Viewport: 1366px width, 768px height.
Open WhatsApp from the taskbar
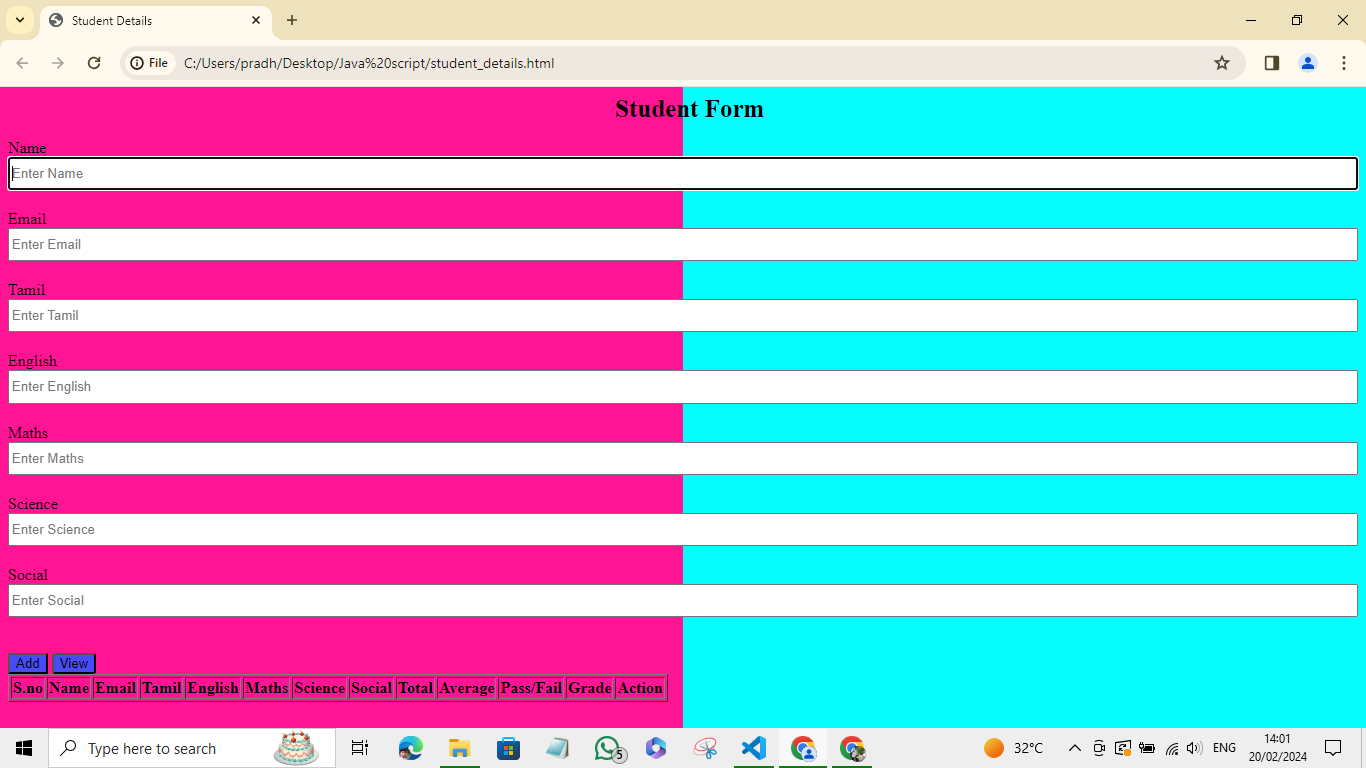coord(607,748)
